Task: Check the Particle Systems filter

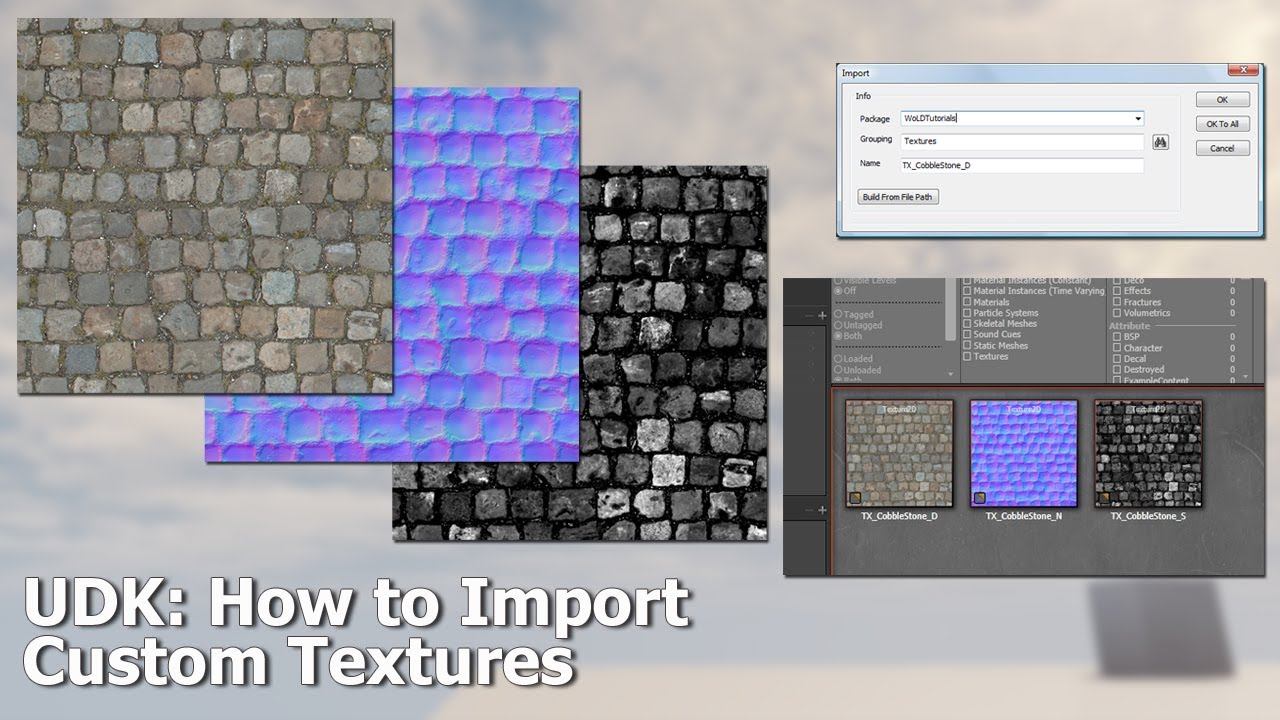Action: click(967, 313)
